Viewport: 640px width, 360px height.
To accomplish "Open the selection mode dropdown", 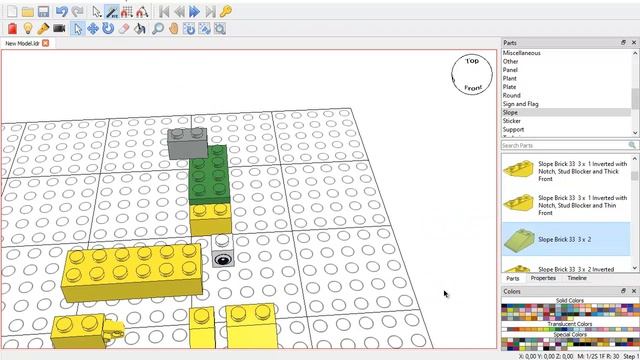I will click(x=97, y=11).
